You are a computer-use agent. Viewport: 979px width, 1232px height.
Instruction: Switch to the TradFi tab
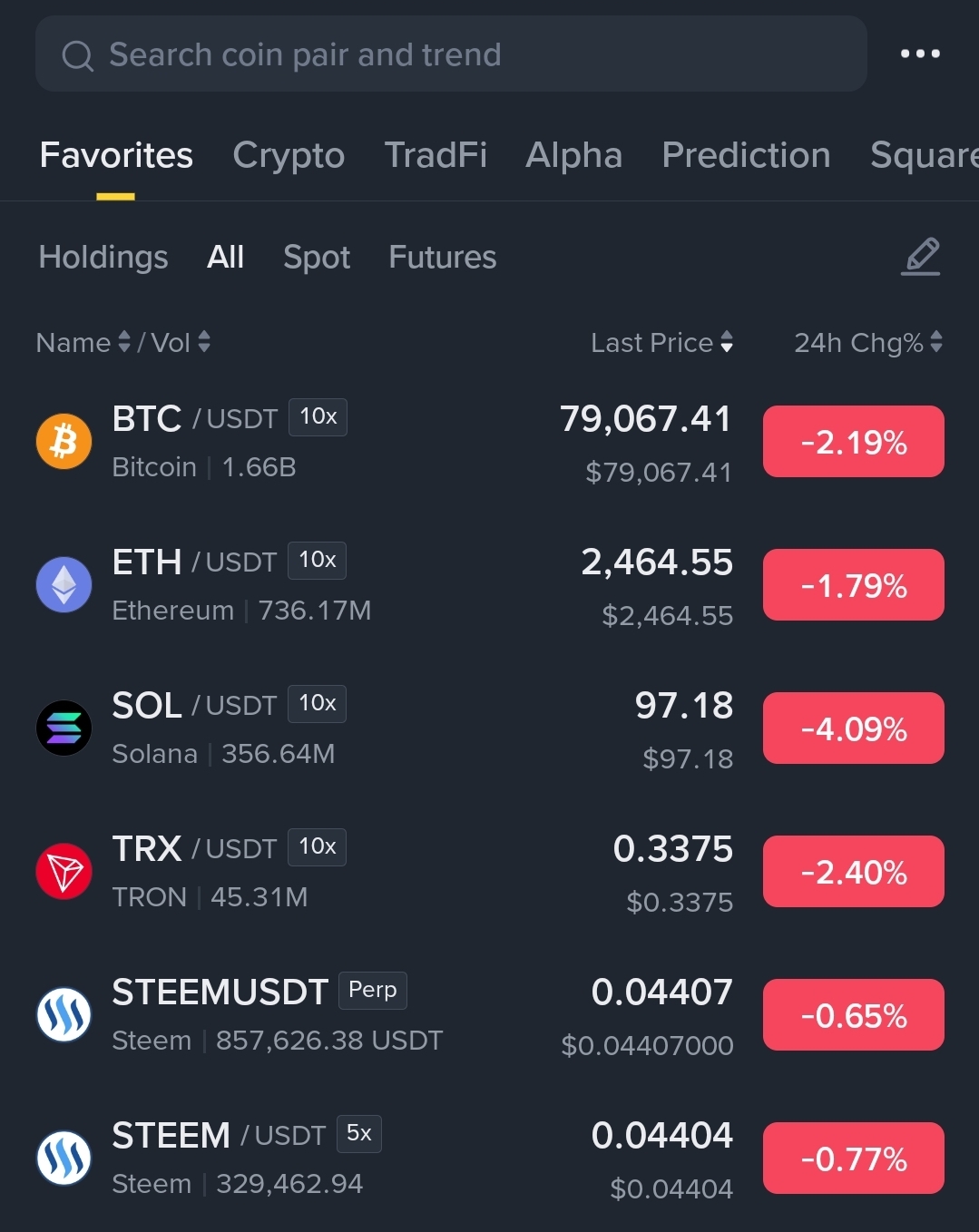[x=436, y=155]
